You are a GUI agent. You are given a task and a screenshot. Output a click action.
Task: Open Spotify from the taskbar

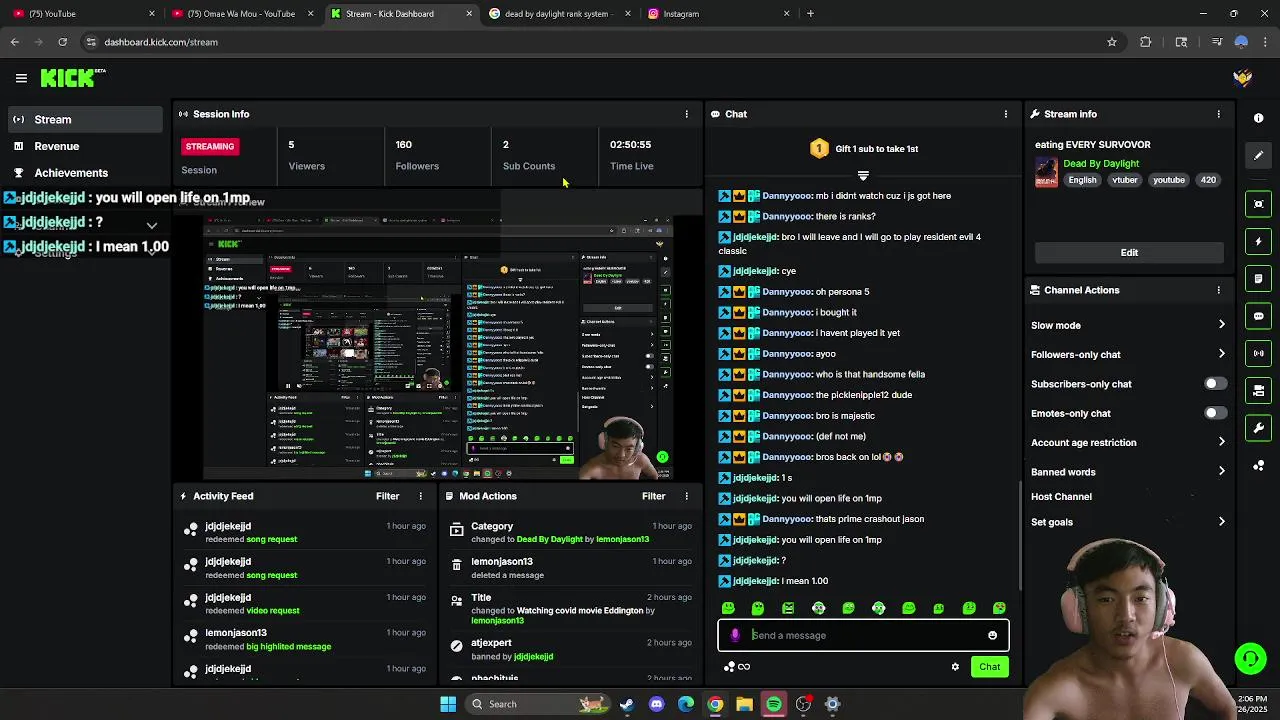pos(774,704)
